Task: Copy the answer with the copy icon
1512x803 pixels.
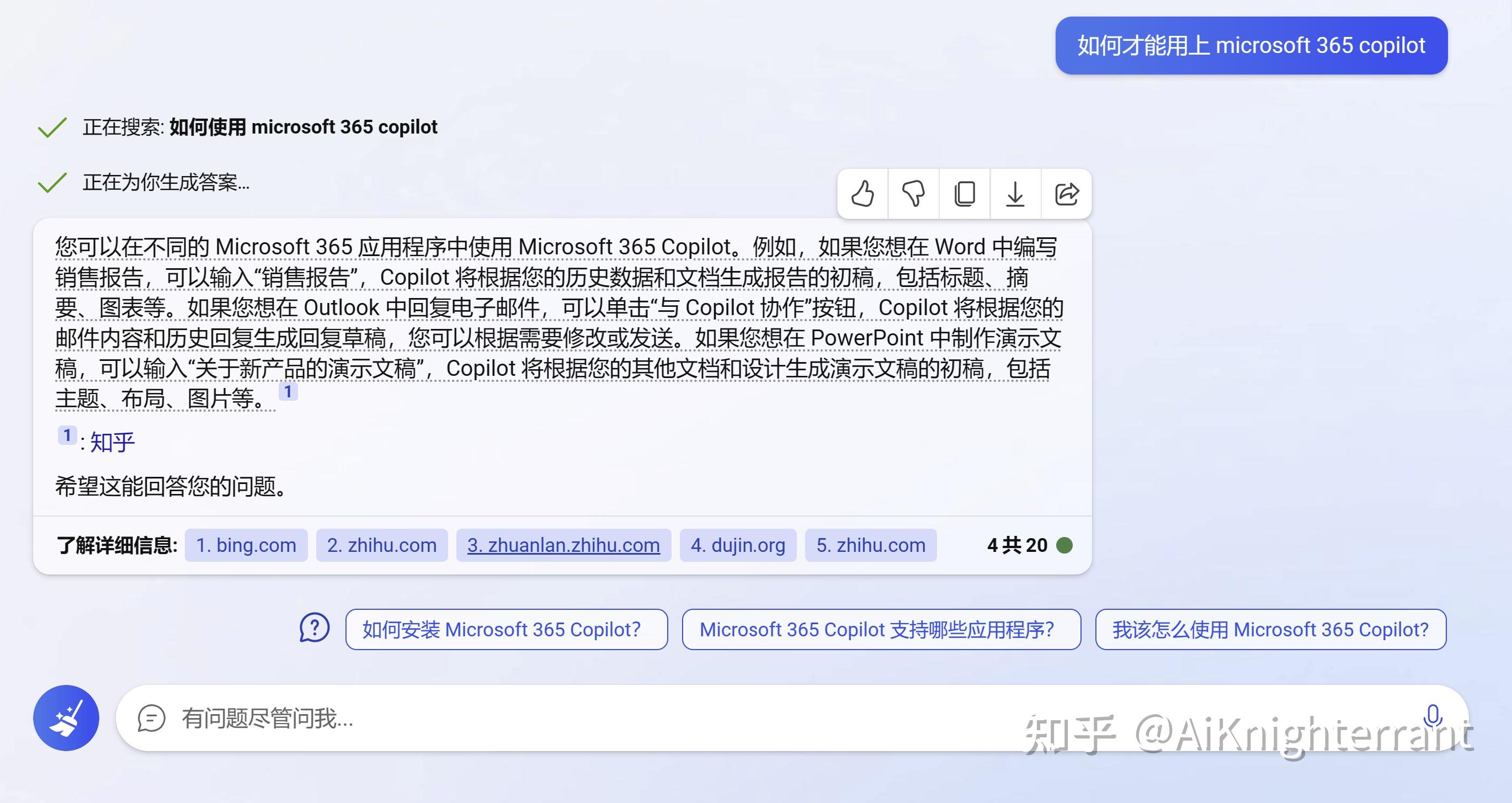Action: coord(965,194)
